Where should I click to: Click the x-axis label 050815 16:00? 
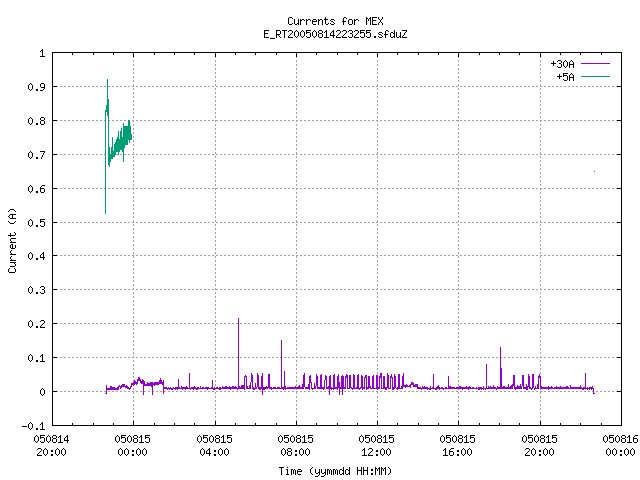[458, 446]
